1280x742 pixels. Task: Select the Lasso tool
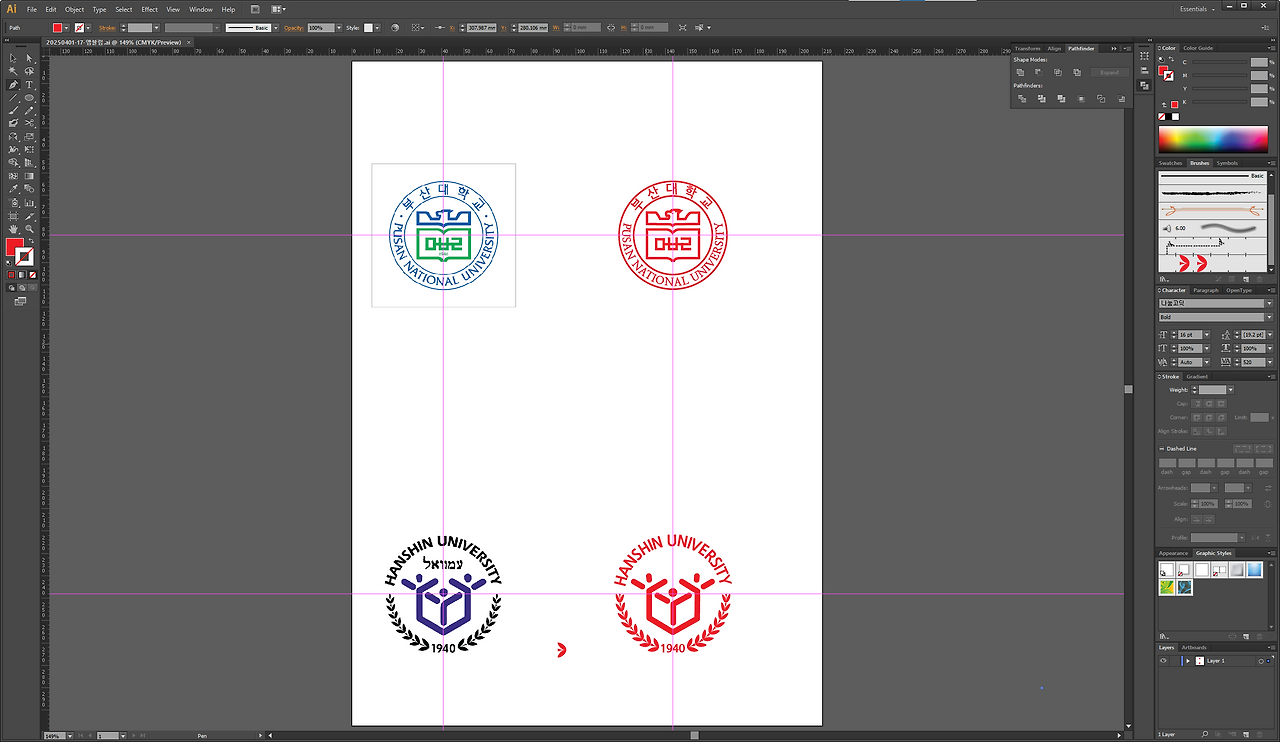(30, 72)
